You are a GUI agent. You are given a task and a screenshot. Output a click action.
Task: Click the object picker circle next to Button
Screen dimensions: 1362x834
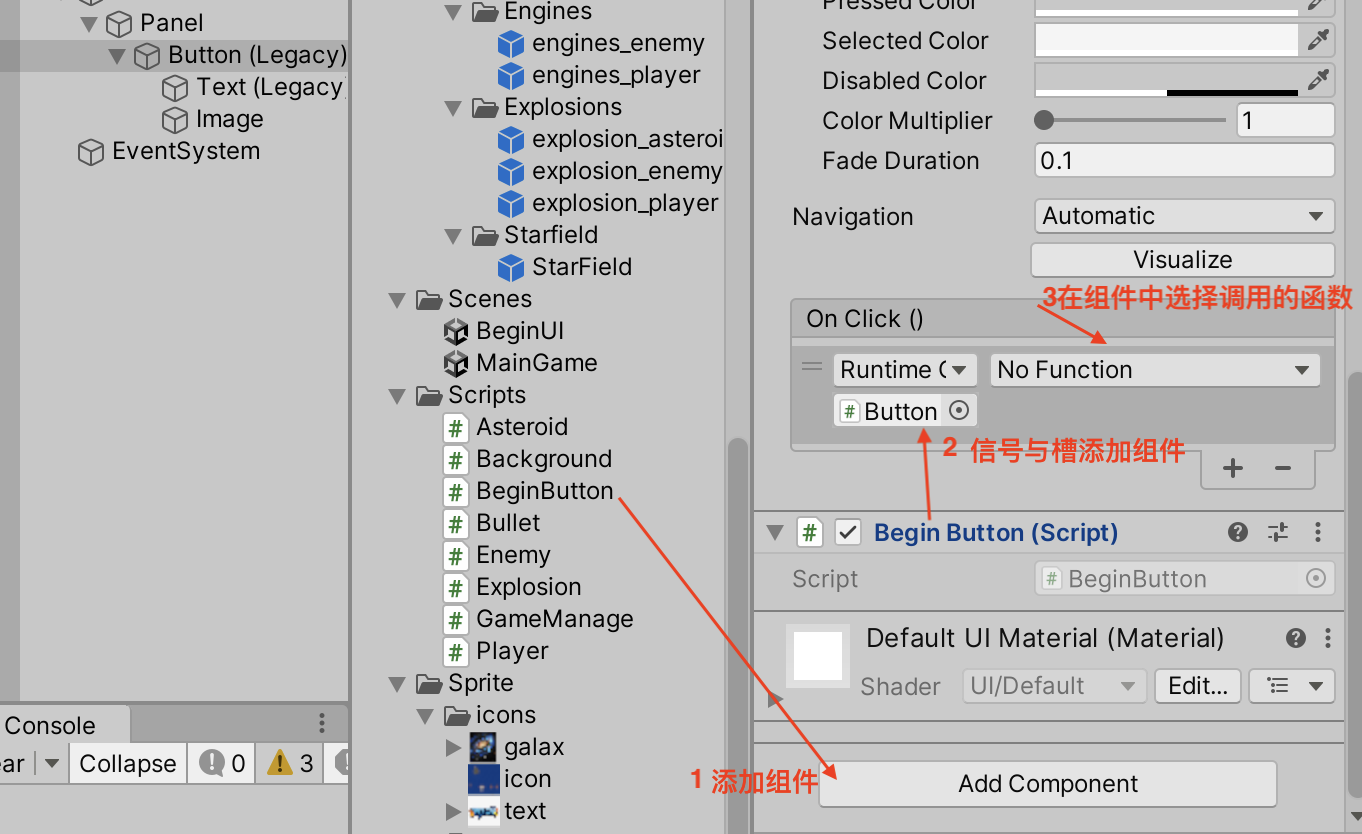(958, 411)
